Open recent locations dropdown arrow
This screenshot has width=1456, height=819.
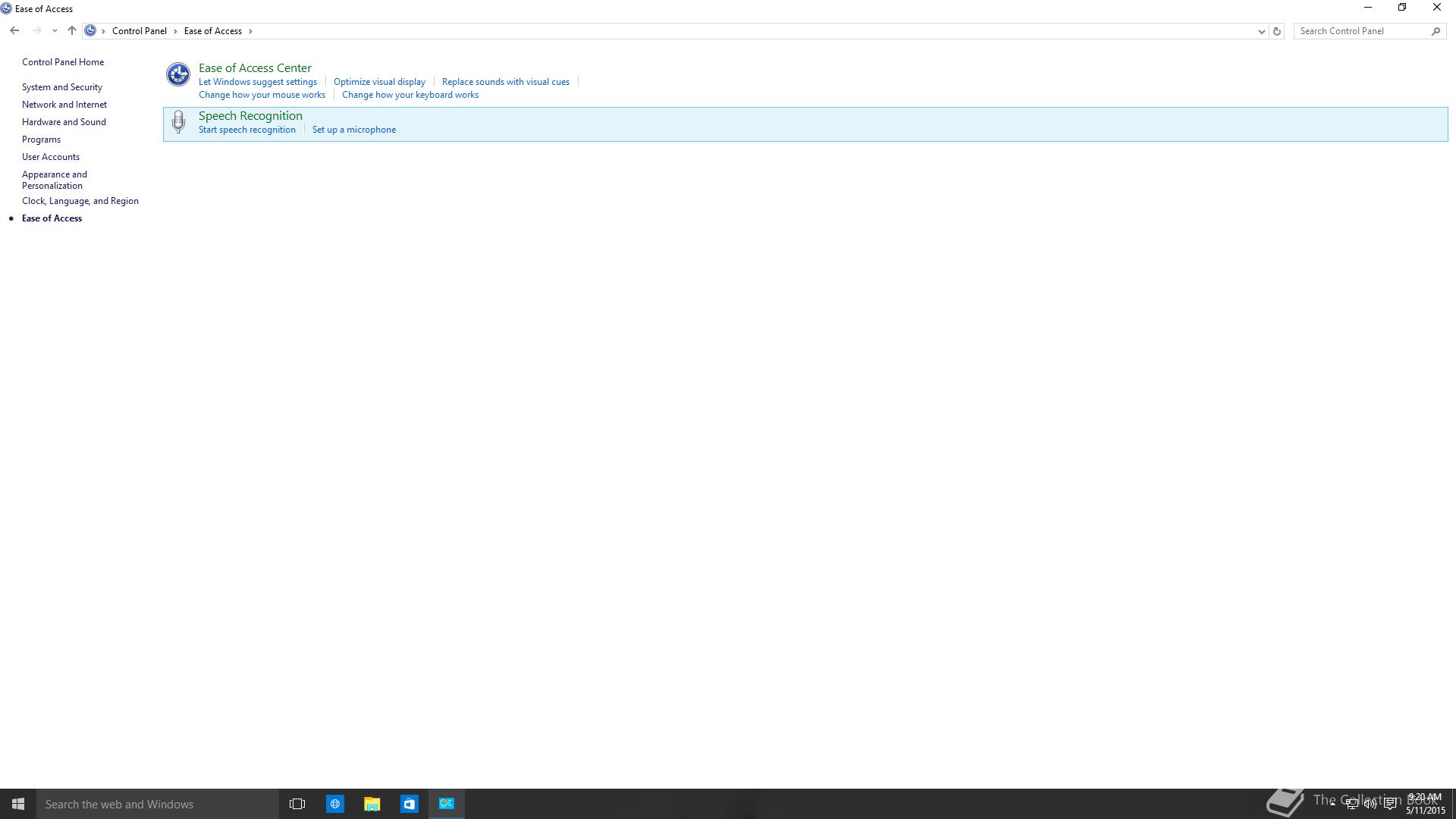(55, 31)
